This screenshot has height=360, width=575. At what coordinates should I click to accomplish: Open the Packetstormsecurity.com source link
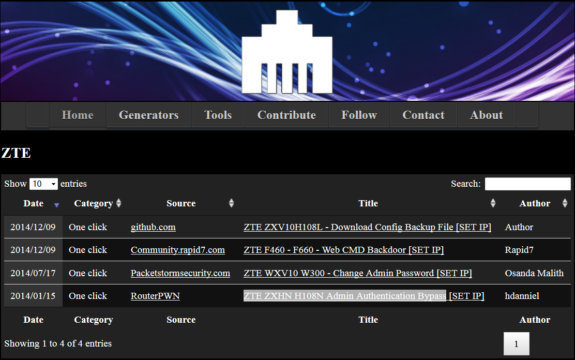(180, 273)
